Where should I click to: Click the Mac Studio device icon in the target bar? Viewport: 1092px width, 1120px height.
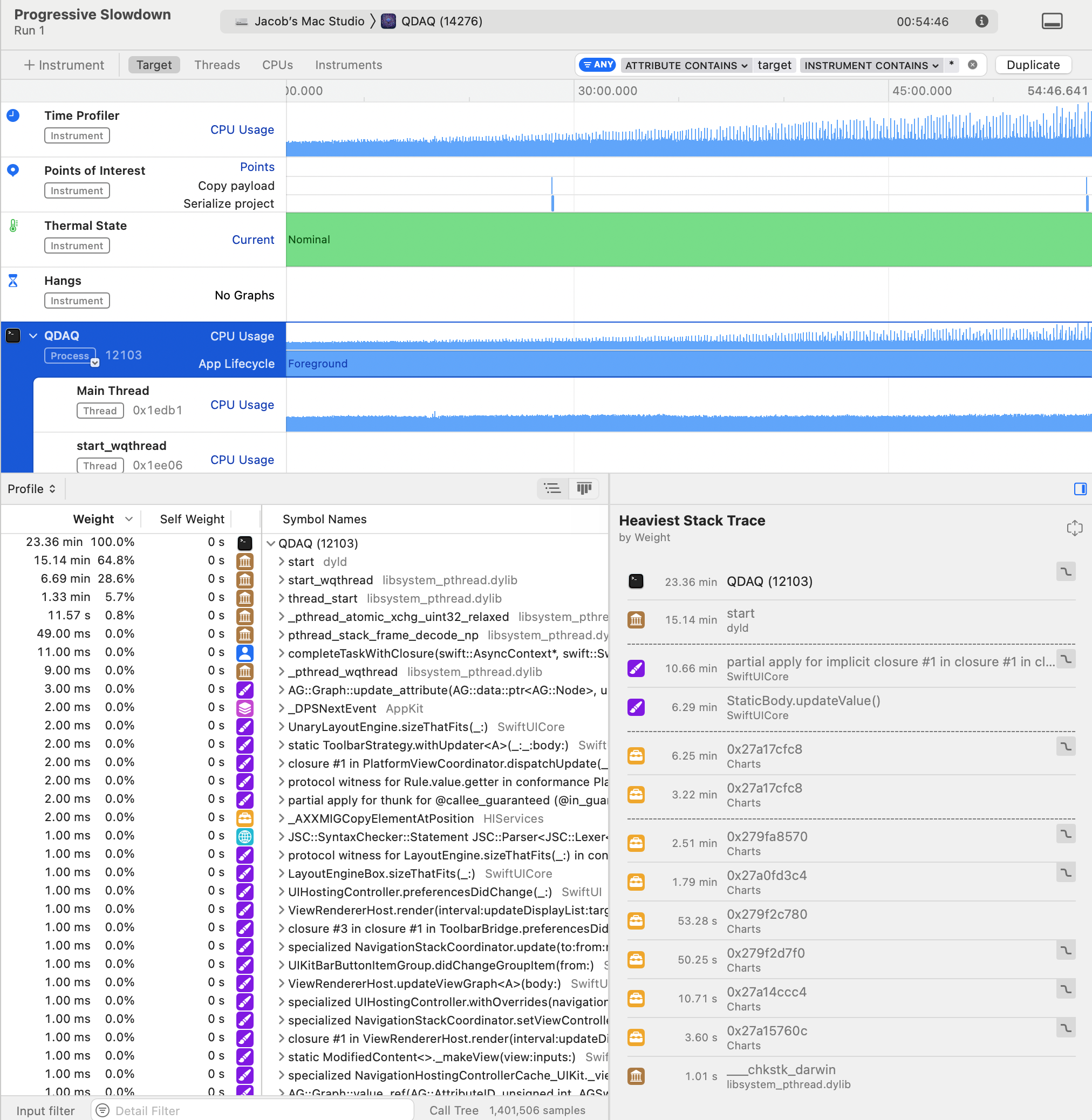(x=242, y=22)
